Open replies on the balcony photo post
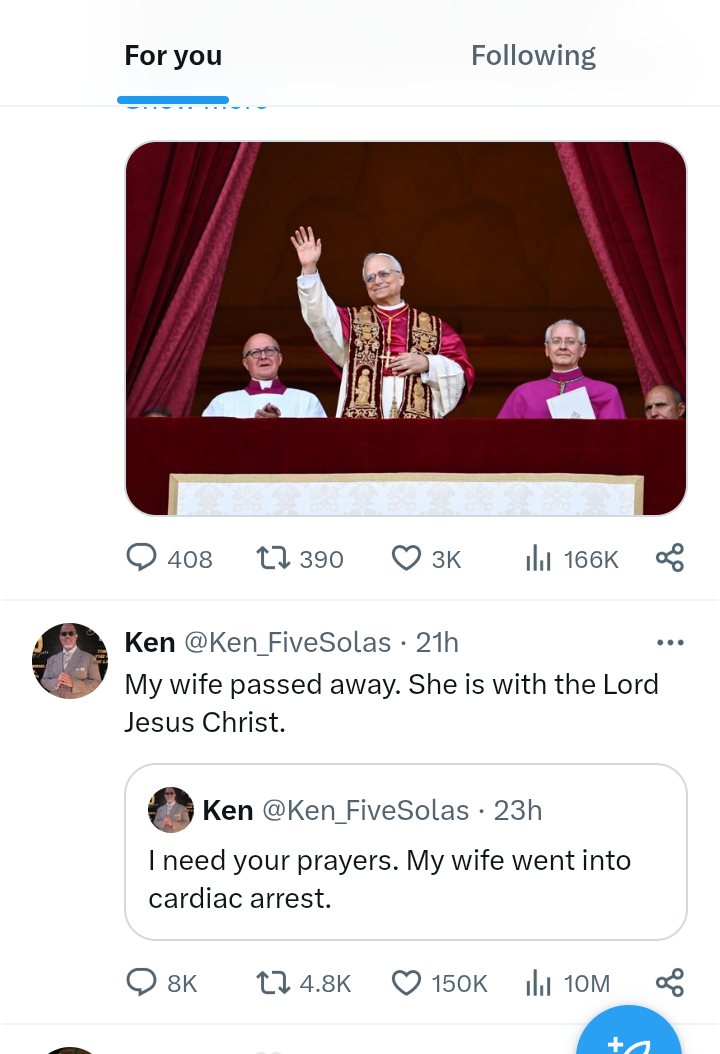The image size is (720, 1054). (142, 558)
